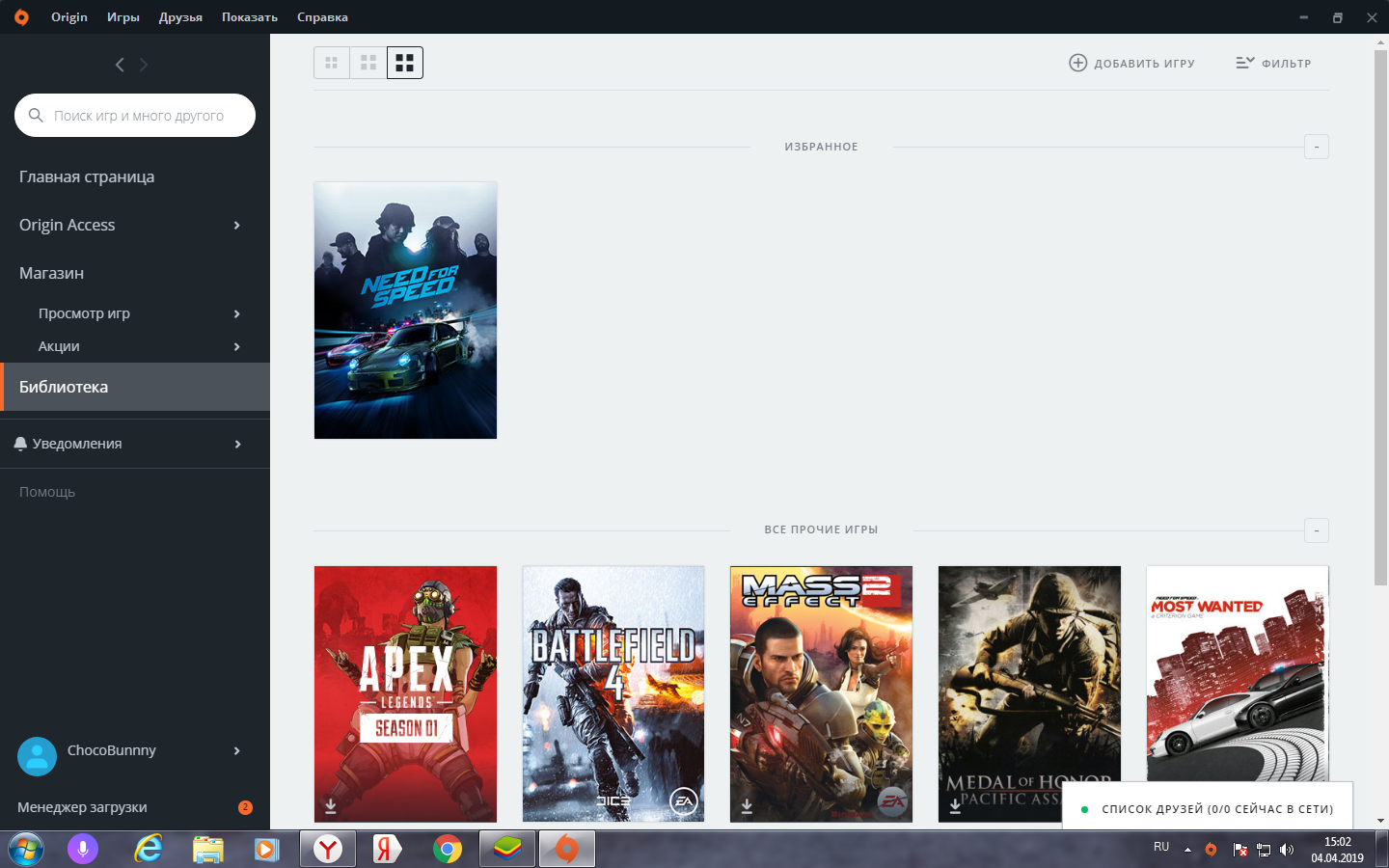Select the Need for Speed Most Wanted tile
1389x868 pixels.
click(x=1238, y=675)
